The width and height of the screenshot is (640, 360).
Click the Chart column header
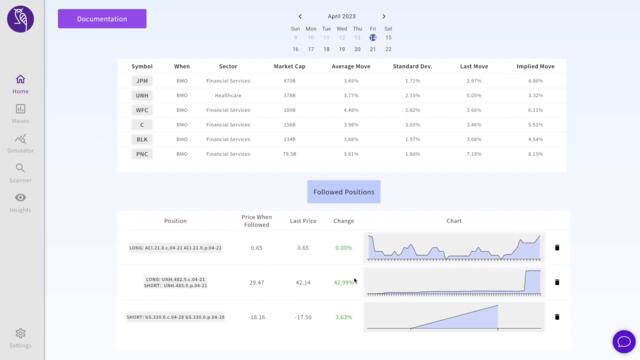(x=454, y=221)
